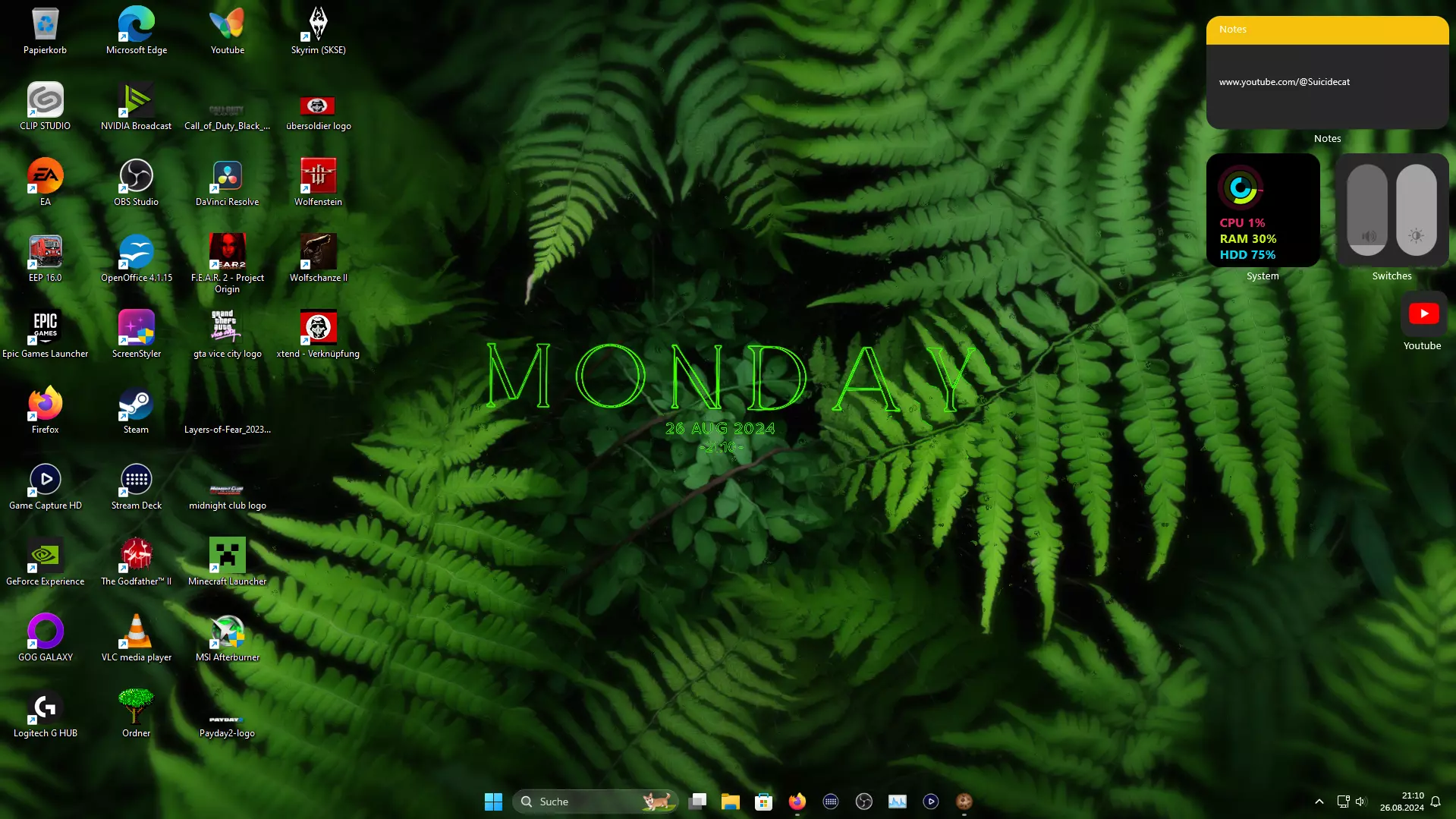Viewport: 1456px width, 819px height.
Task: Open the performance graph taskbar icon
Action: [x=898, y=802]
